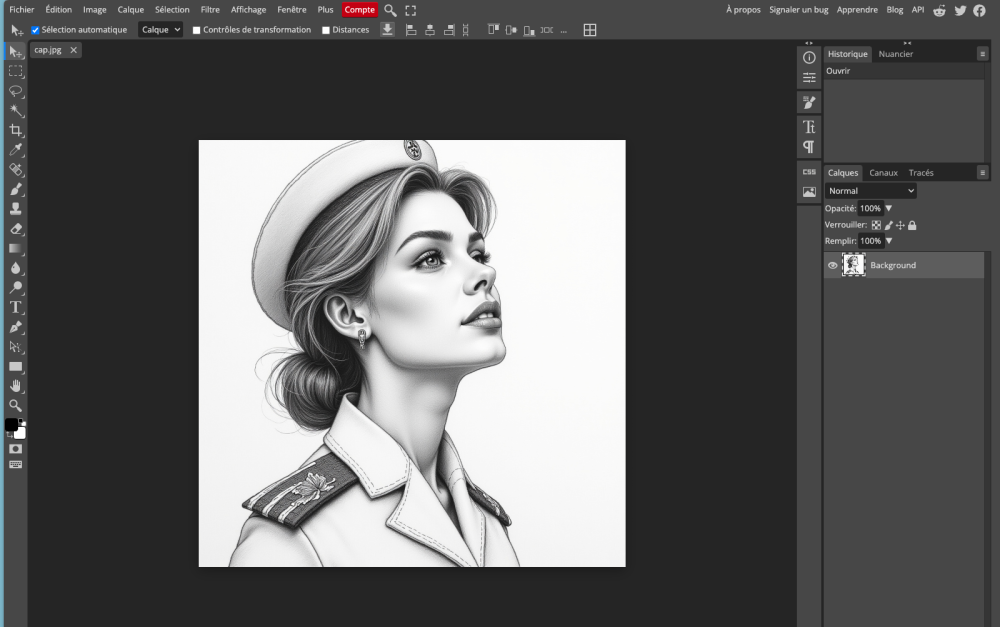Screen dimensions: 1000x627
Task: Hide the Background layer
Action: (x=832, y=265)
